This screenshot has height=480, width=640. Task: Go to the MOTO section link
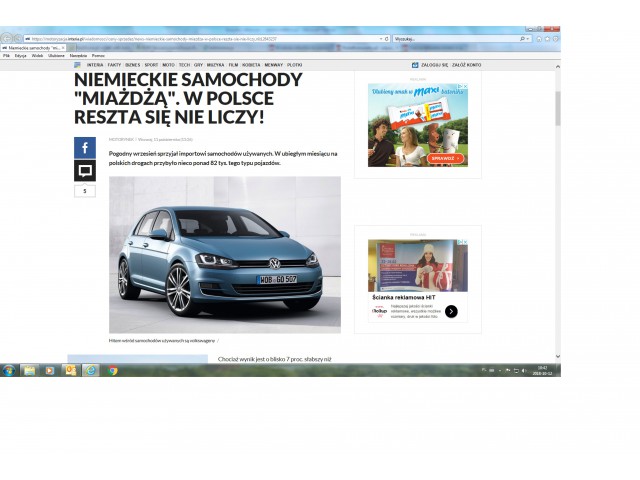(x=168, y=64)
